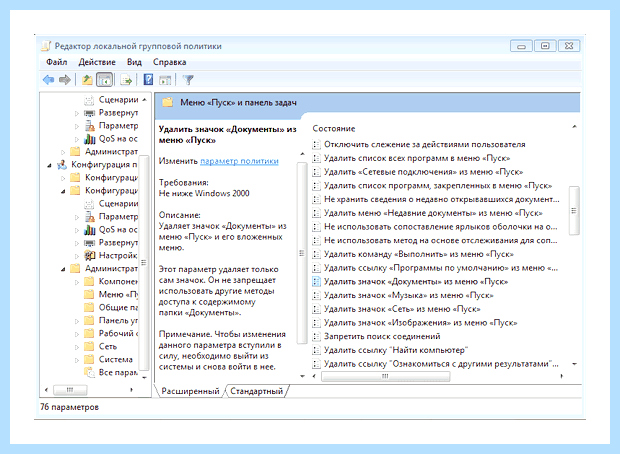The height and width of the screenshot is (454, 620).
Task: Expand the «Система» tree node
Action: tap(77, 360)
